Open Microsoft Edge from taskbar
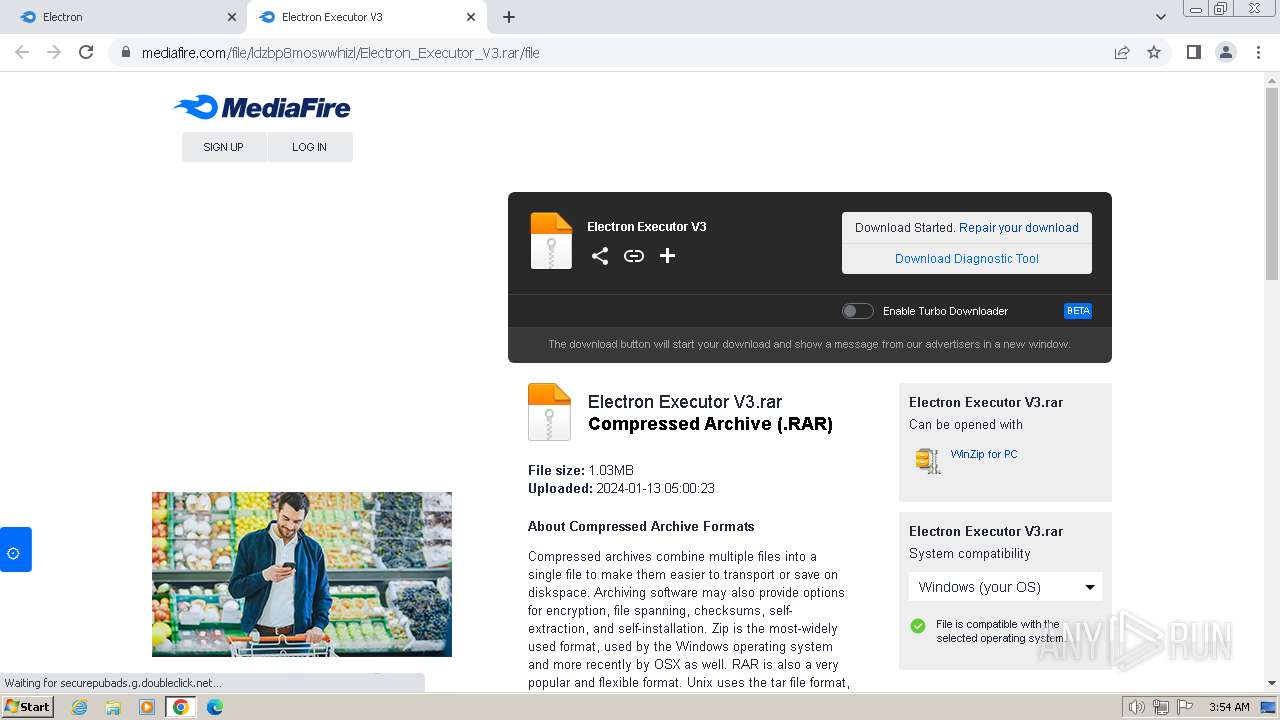 tap(215, 707)
